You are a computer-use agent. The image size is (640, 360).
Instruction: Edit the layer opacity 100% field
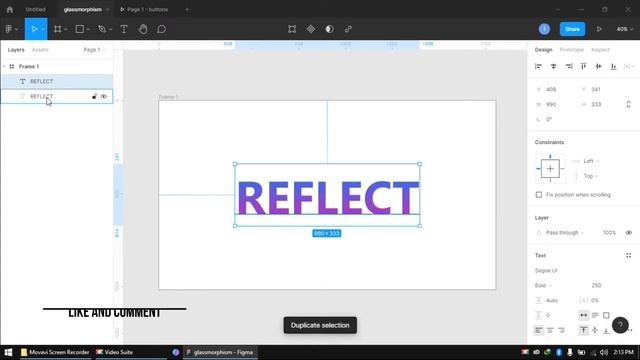pyautogui.click(x=609, y=233)
